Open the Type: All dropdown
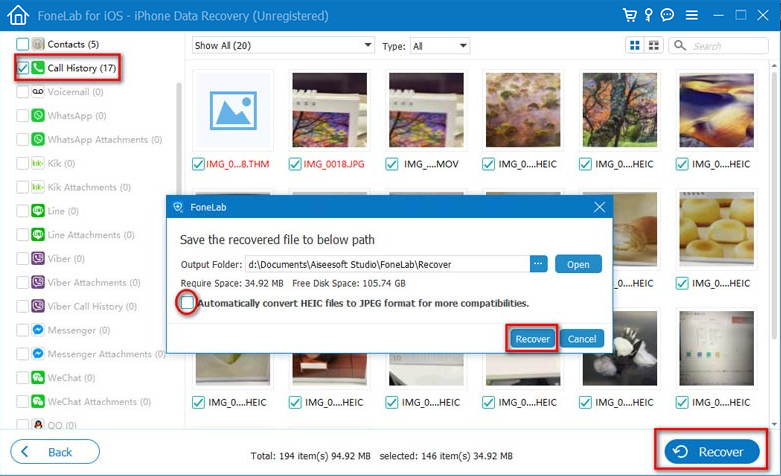Screen dimensions: 781x476 pos(440,46)
